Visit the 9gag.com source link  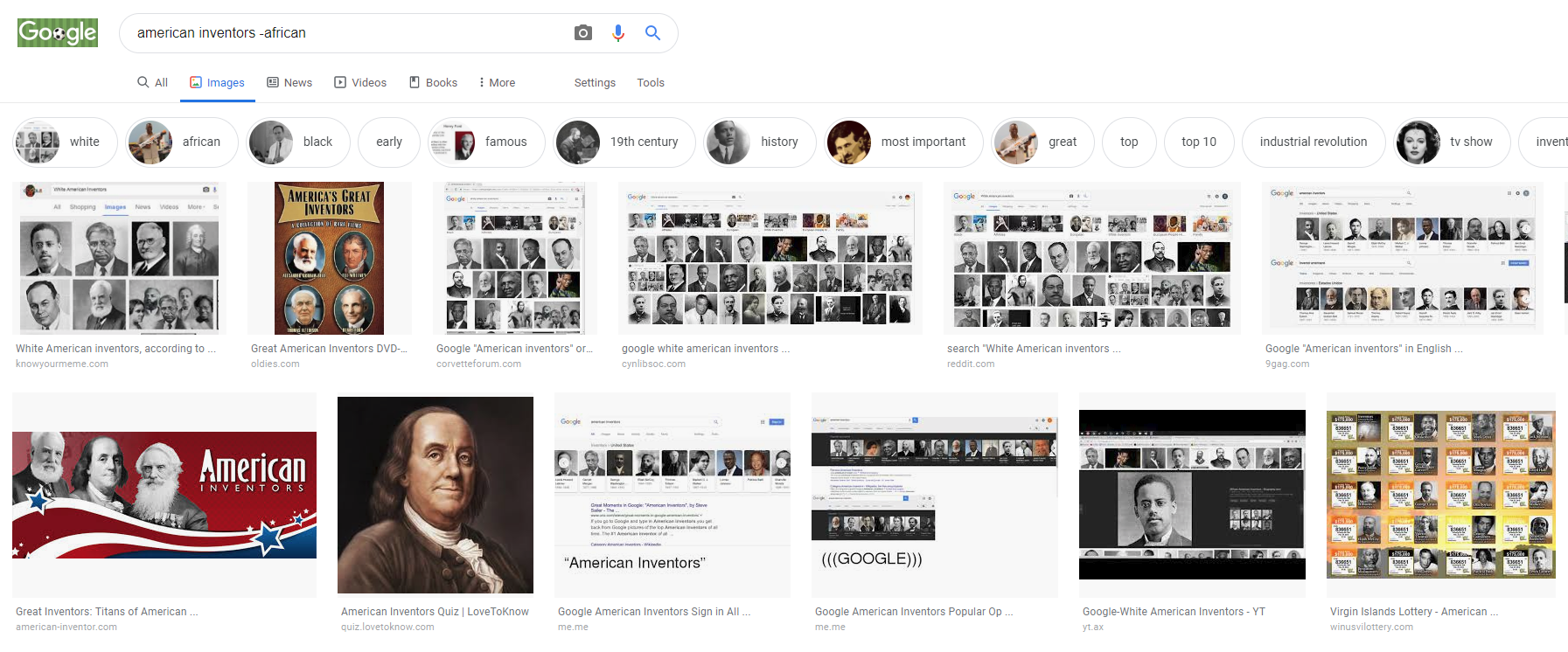[x=1287, y=364]
